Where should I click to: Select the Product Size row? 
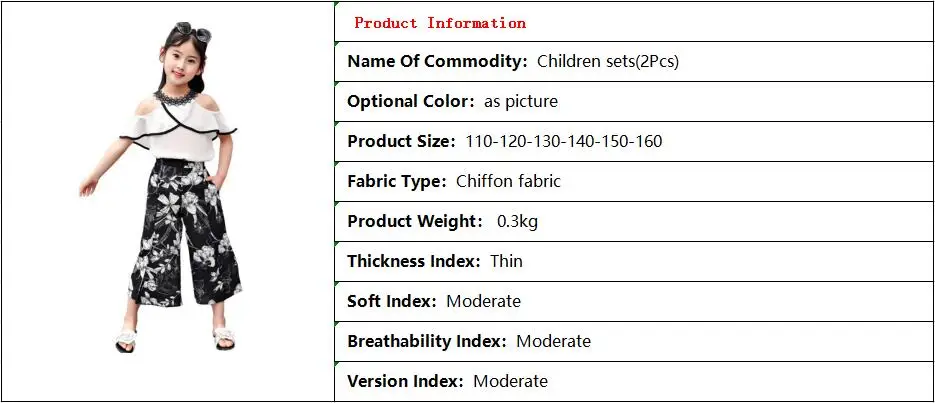634,141
